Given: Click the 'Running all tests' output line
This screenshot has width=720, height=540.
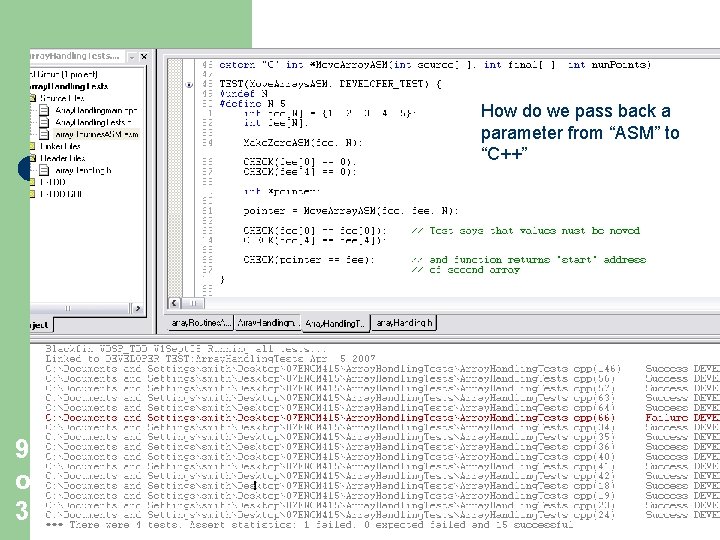Looking at the screenshot, I should point(186,349).
